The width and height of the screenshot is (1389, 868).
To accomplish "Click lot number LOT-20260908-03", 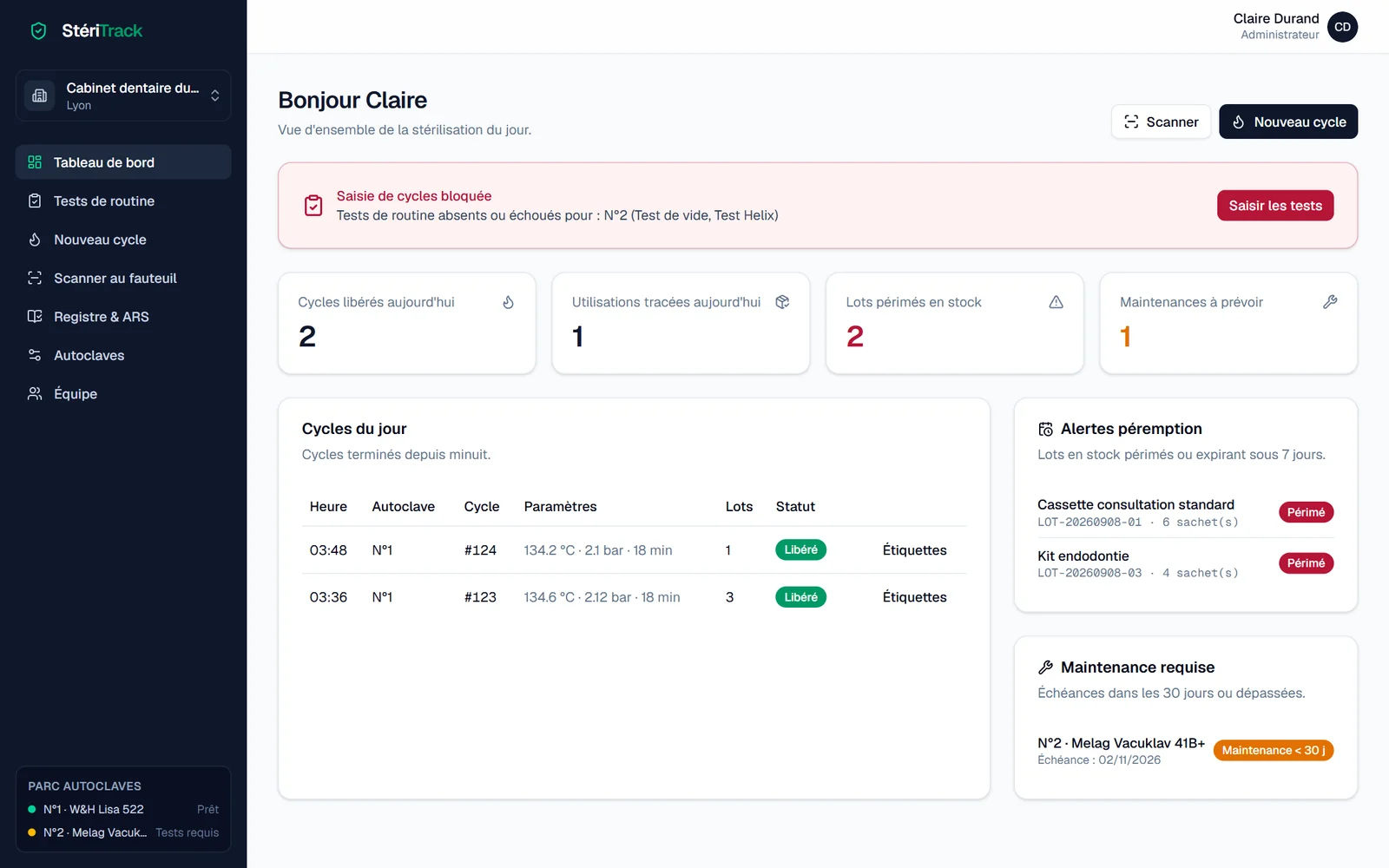I will 1089,574.
